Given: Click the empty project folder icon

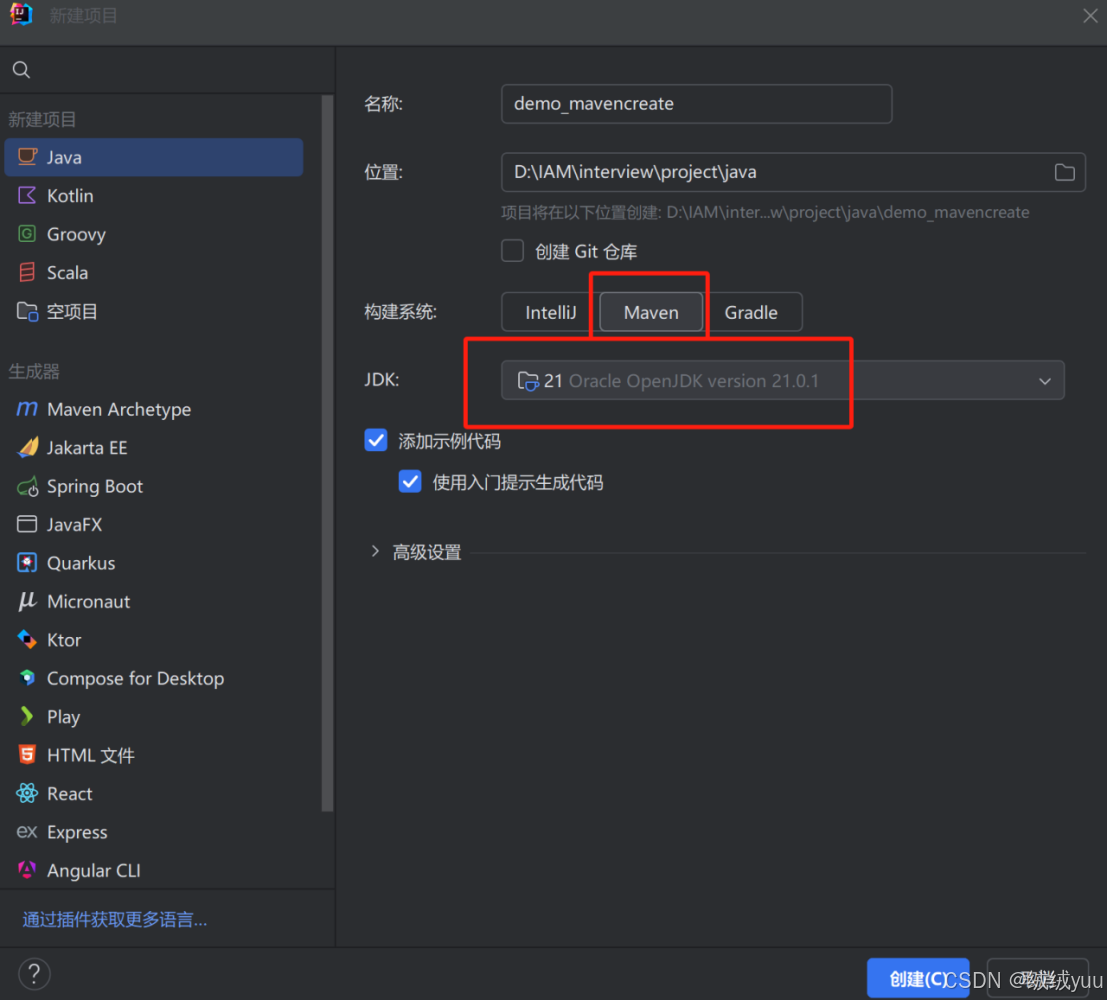Looking at the screenshot, I should click(x=27, y=311).
